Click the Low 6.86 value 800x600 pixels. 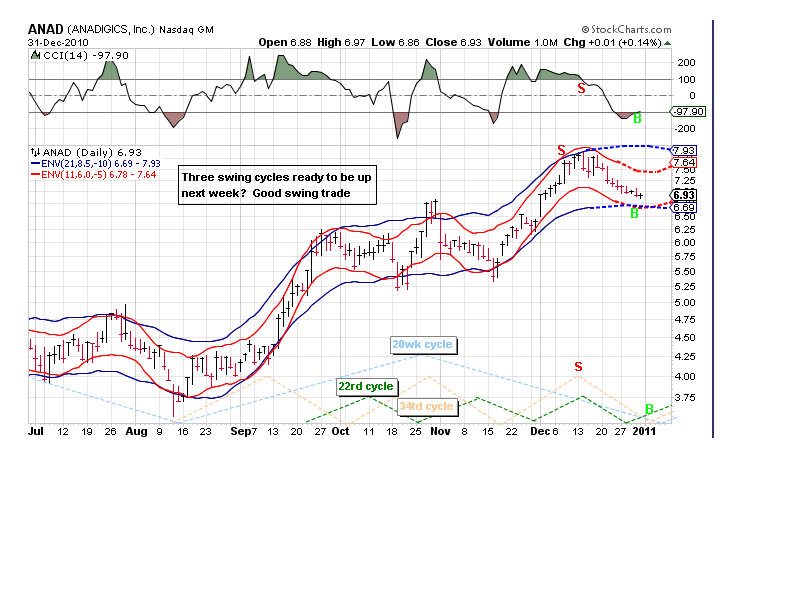tap(395, 42)
